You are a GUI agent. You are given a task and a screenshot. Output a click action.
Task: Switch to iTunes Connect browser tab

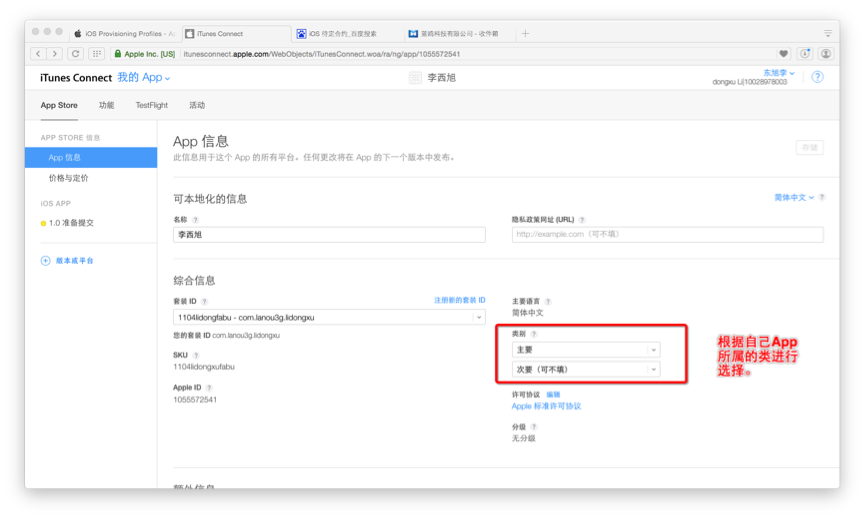pos(236,34)
